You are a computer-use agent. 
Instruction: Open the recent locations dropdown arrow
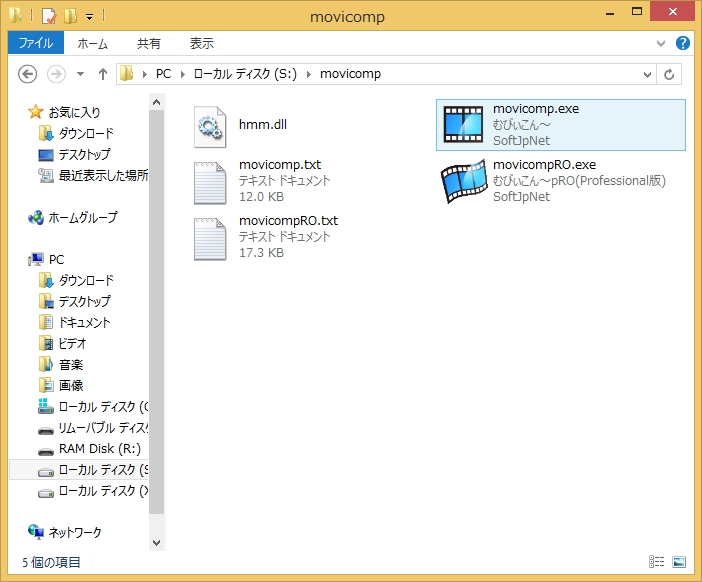click(81, 74)
